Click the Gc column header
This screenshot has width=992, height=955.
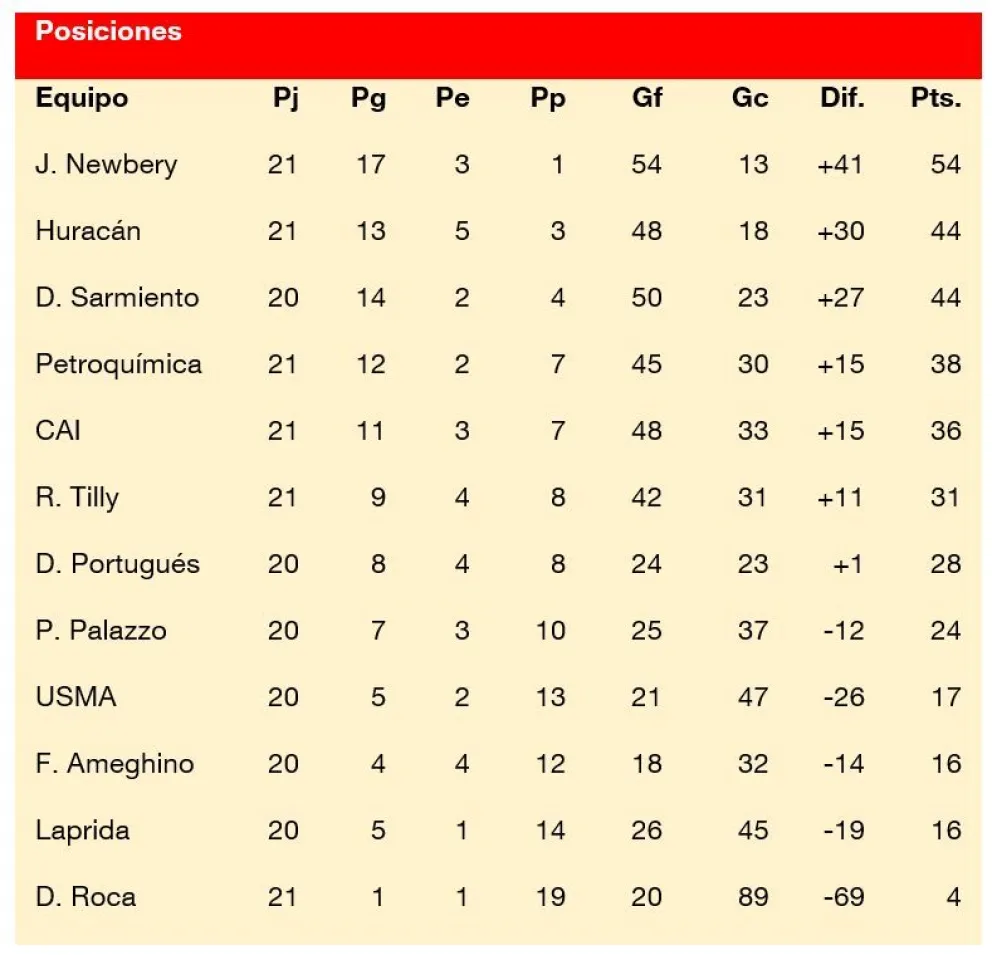750,98
